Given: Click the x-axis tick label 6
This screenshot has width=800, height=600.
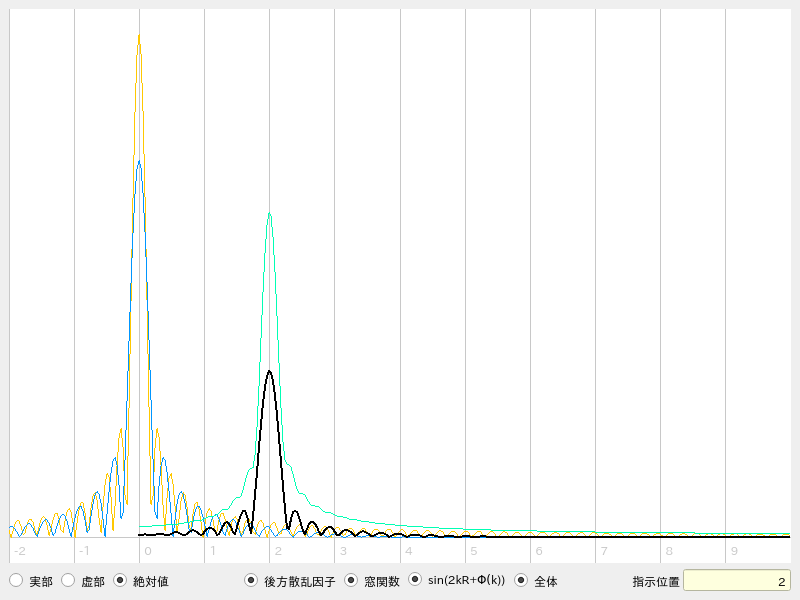Looking at the screenshot, I should [538, 551].
